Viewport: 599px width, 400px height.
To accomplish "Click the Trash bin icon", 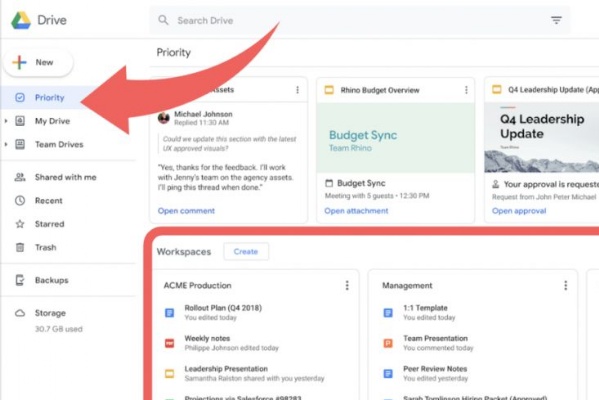I will (x=20, y=248).
